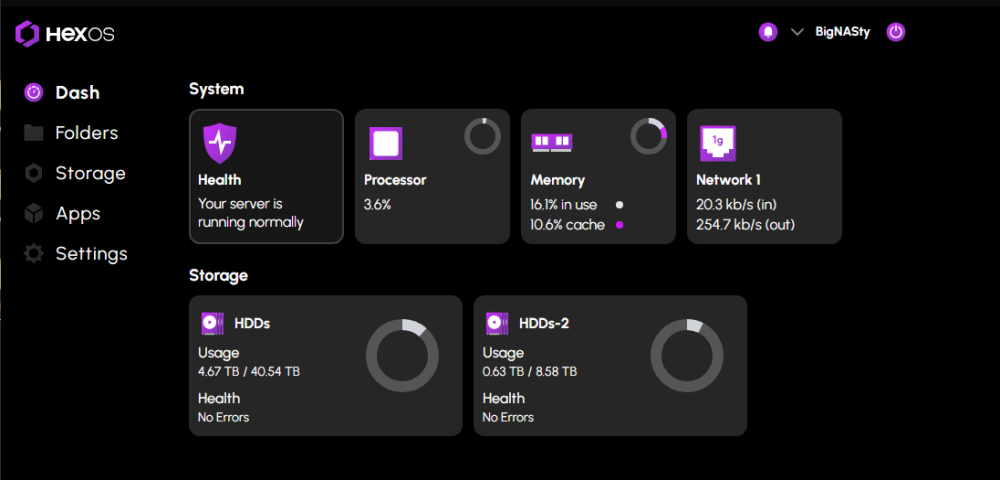The image size is (1000, 480).
Task: Click the Health shield icon
Action: pos(219,144)
